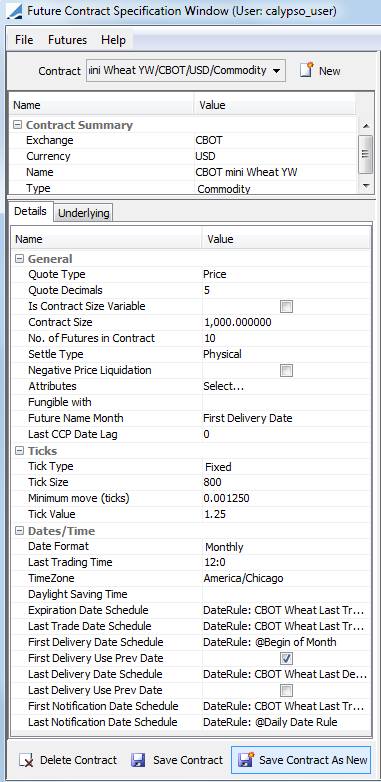Click the Delete Contract red X icon
This screenshot has height=782, width=381.
tap(26, 760)
